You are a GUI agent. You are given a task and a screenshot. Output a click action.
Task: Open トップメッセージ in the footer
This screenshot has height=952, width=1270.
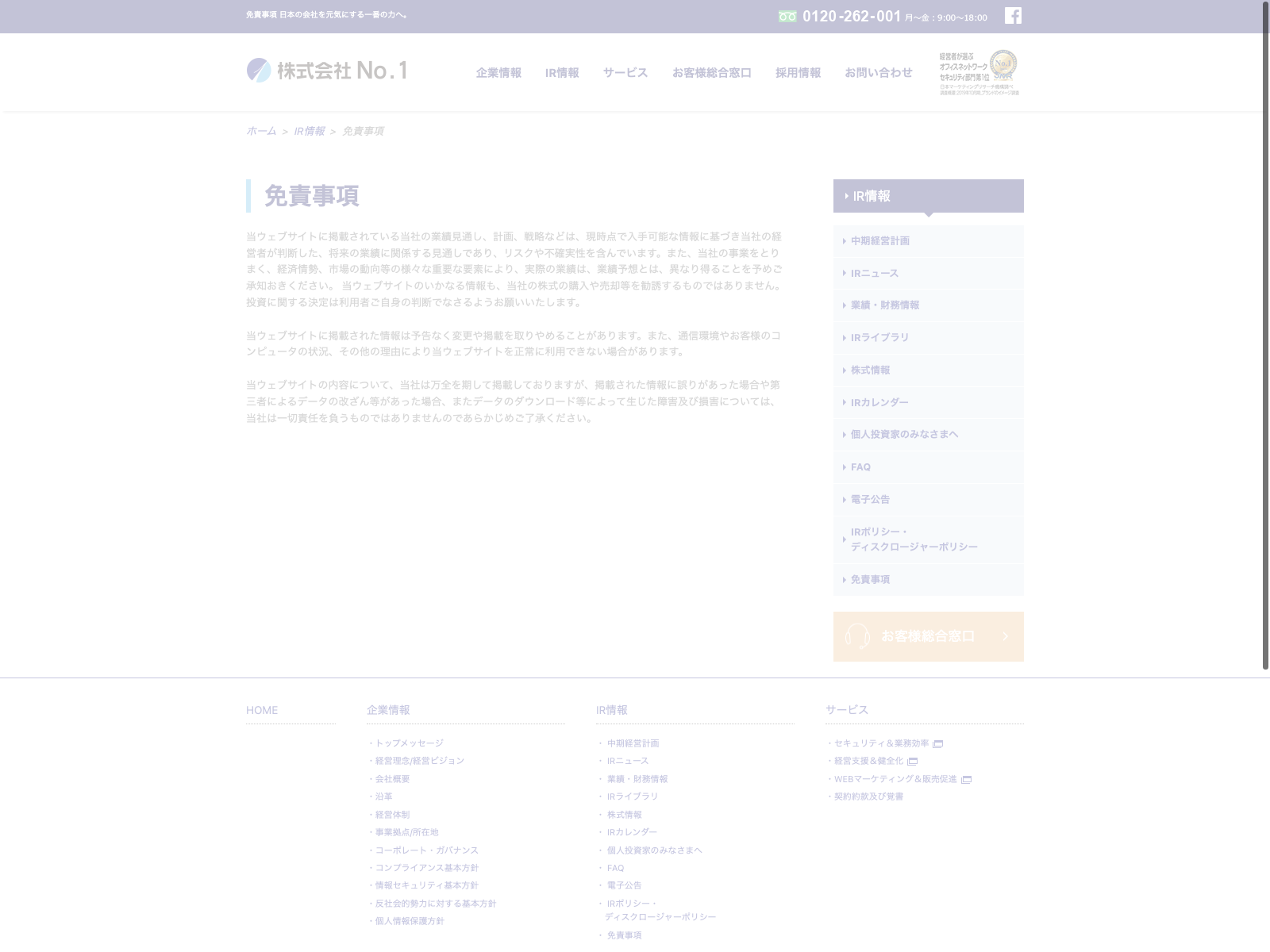409,743
